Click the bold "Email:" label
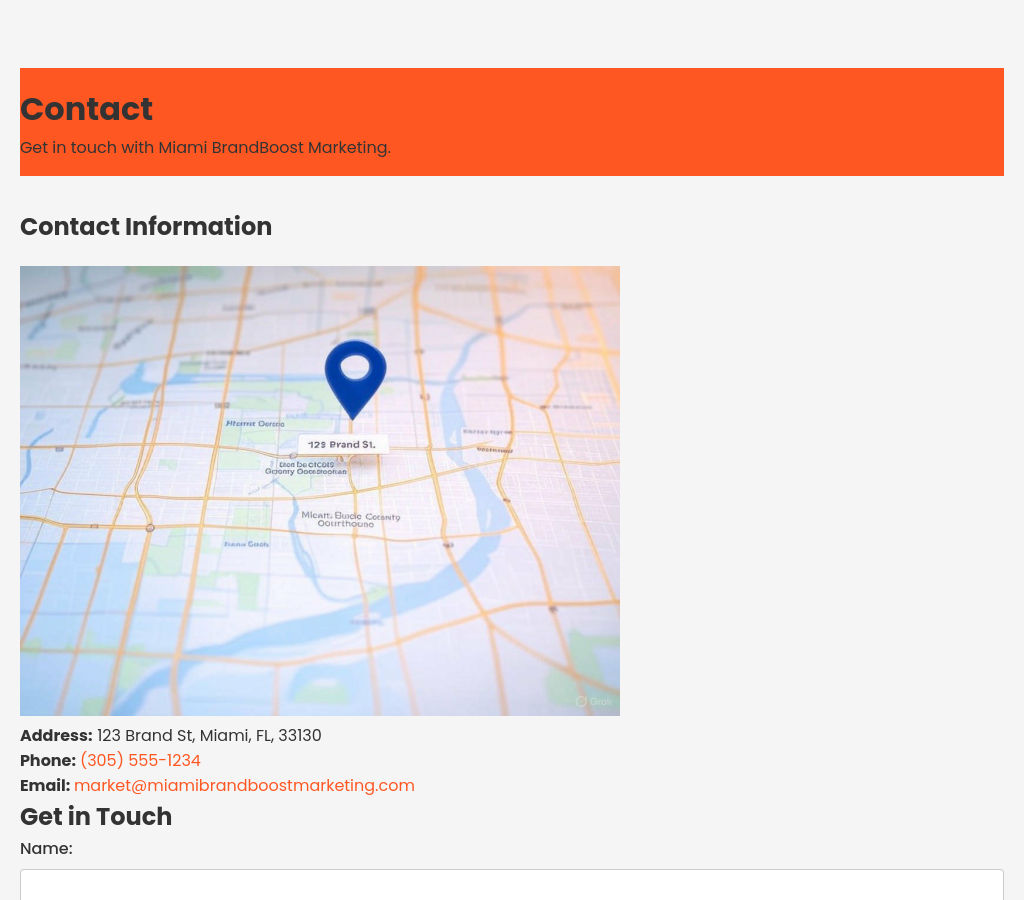Screen dimensions: 1024x900 pos(45,786)
